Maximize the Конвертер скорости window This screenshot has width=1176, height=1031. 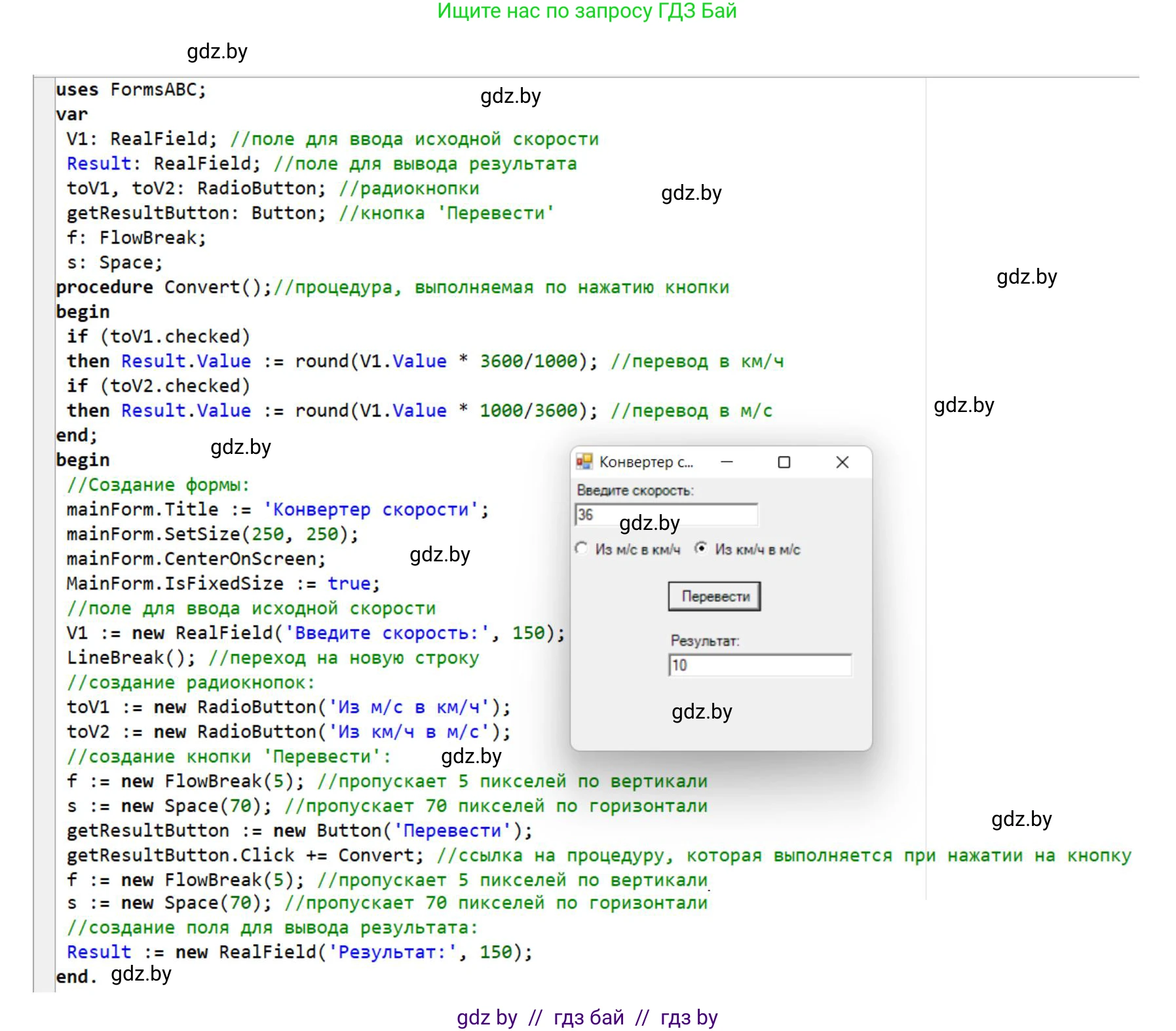pyautogui.click(x=784, y=462)
